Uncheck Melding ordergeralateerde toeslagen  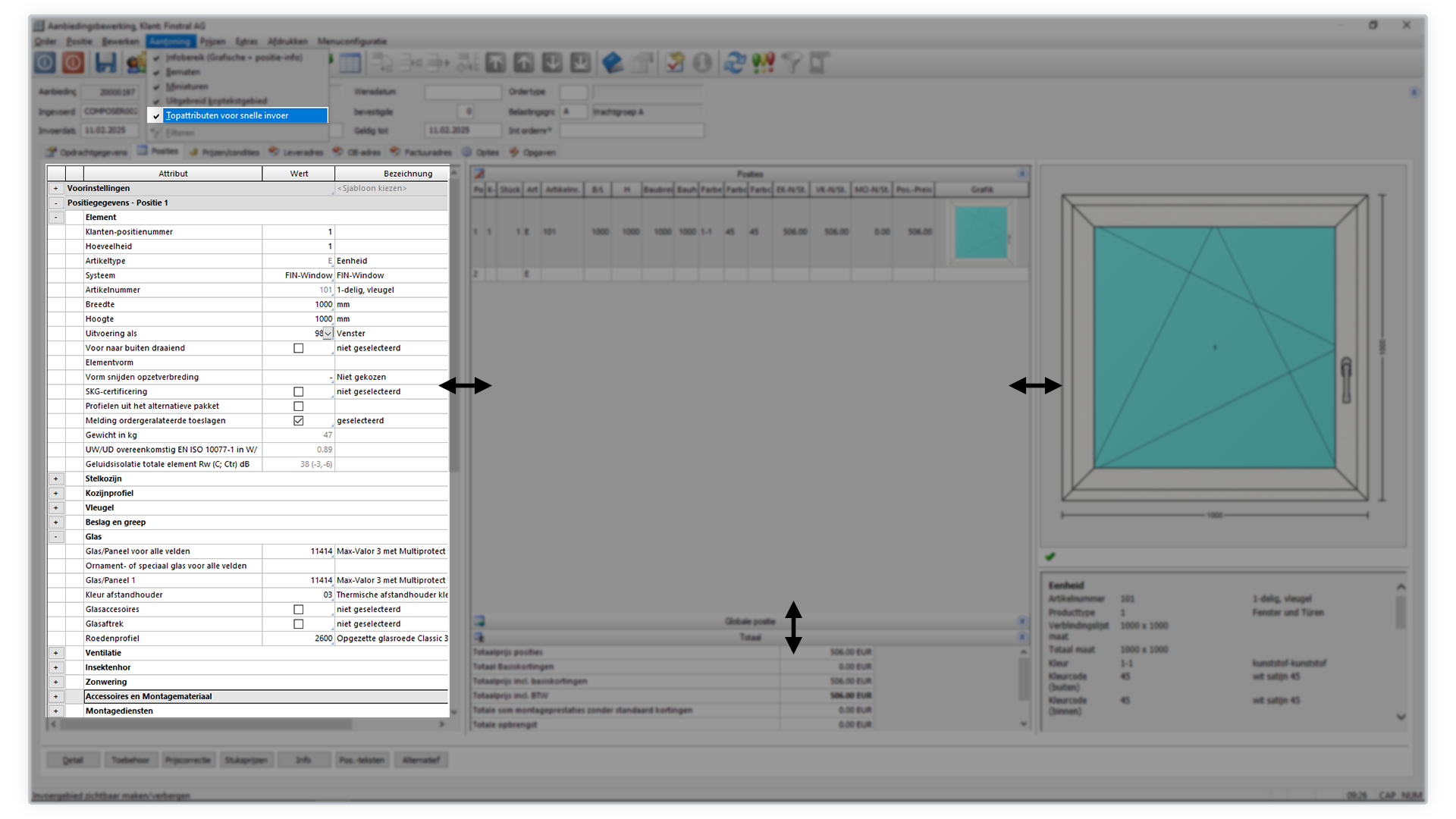click(x=299, y=421)
